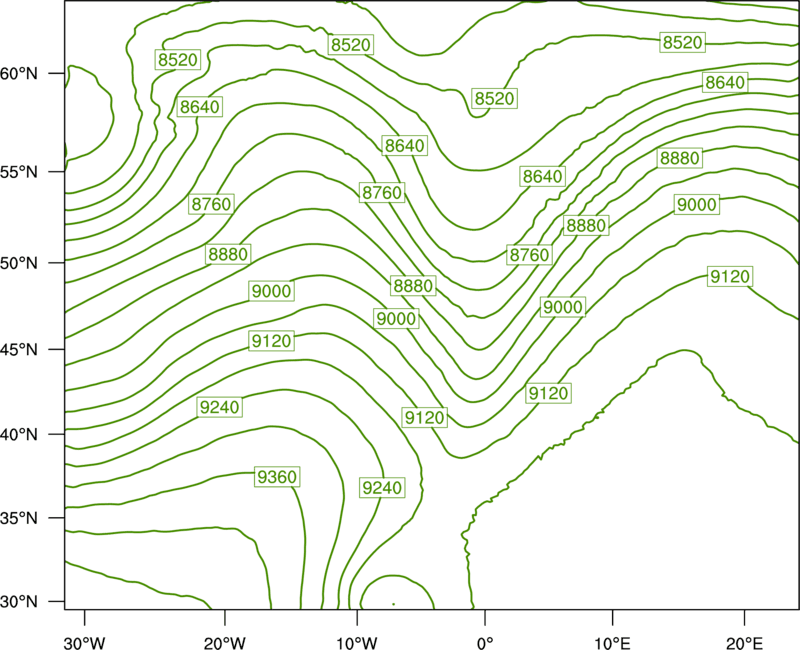Viewport: 800px width, 650px height.
Task: Select the easternmost 8880 contour label
Action: (680, 158)
